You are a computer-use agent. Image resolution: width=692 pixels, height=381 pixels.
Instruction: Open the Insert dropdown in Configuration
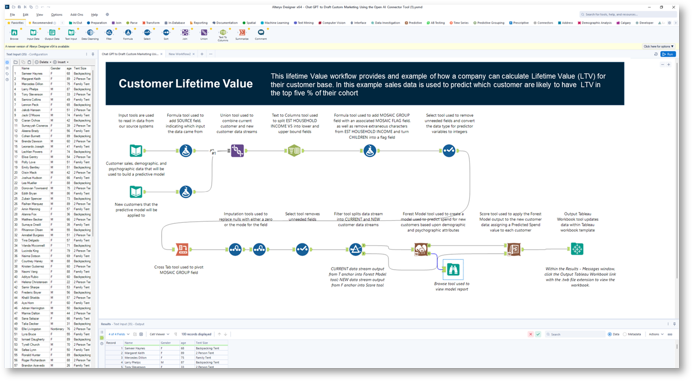click(60, 62)
